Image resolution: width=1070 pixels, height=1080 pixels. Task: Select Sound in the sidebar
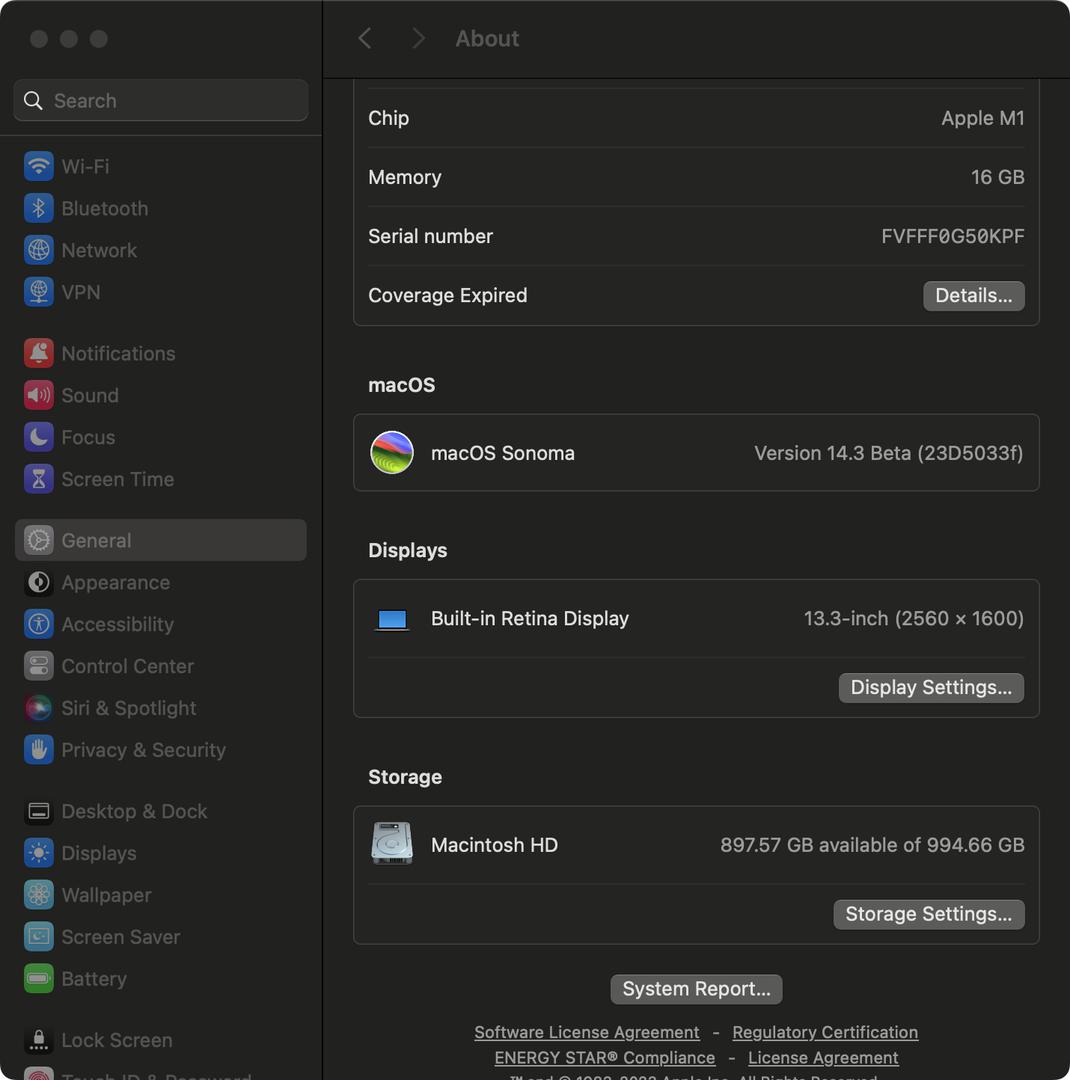click(x=161, y=395)
